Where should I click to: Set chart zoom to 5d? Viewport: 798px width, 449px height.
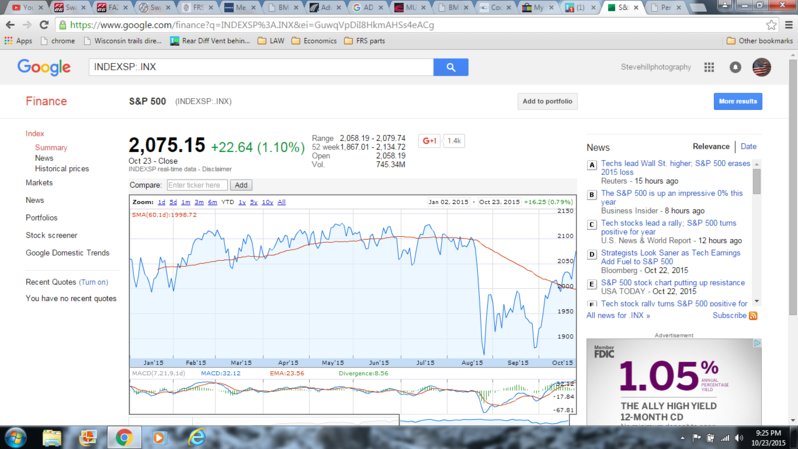tap(173, 202)
